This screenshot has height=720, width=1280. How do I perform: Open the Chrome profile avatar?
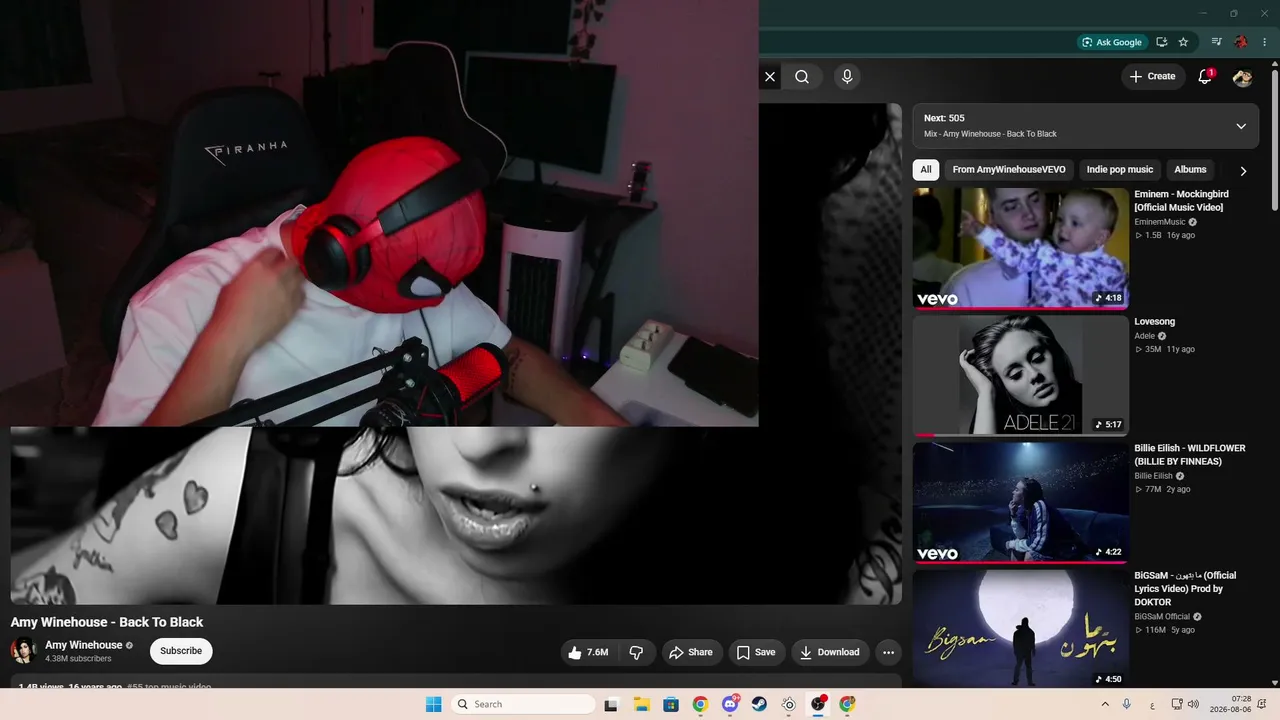click(x=1241, y=42)
